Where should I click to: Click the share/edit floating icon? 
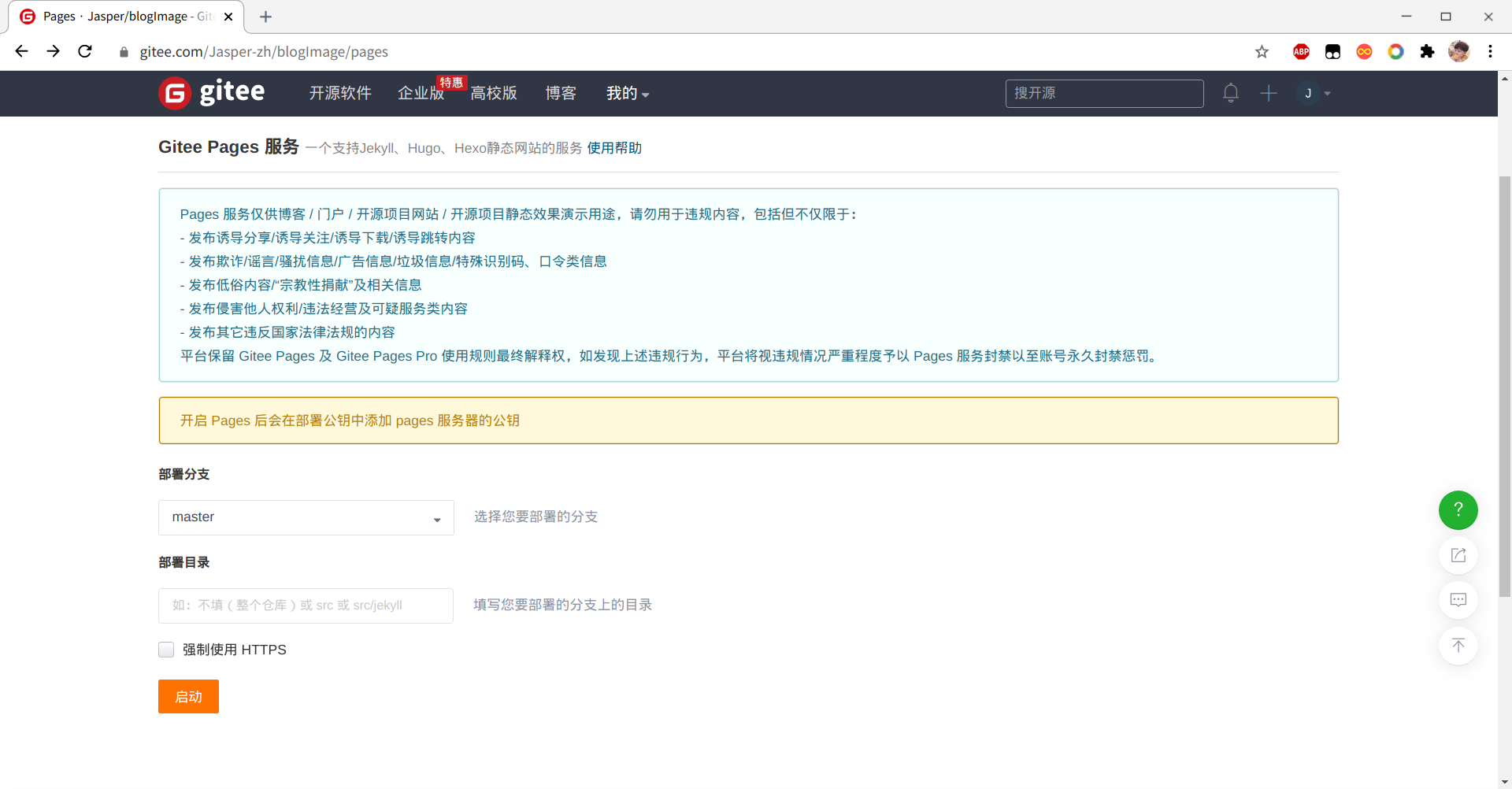[x=1458, y=555]
